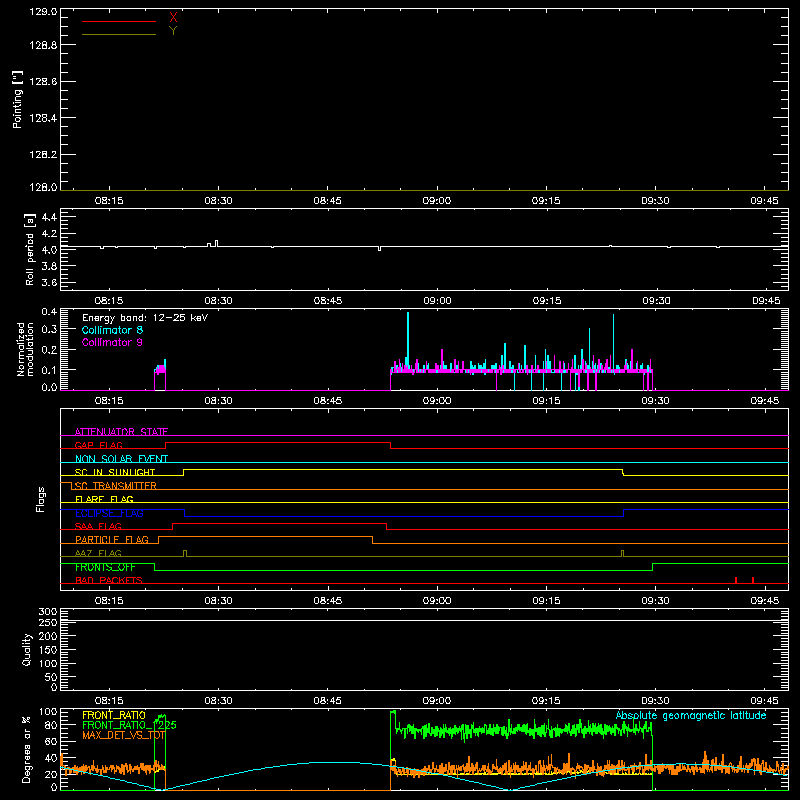Screen dimensions: 800x800
Task: Click 08:30 under the Quality plot
Action: (218, 701)
